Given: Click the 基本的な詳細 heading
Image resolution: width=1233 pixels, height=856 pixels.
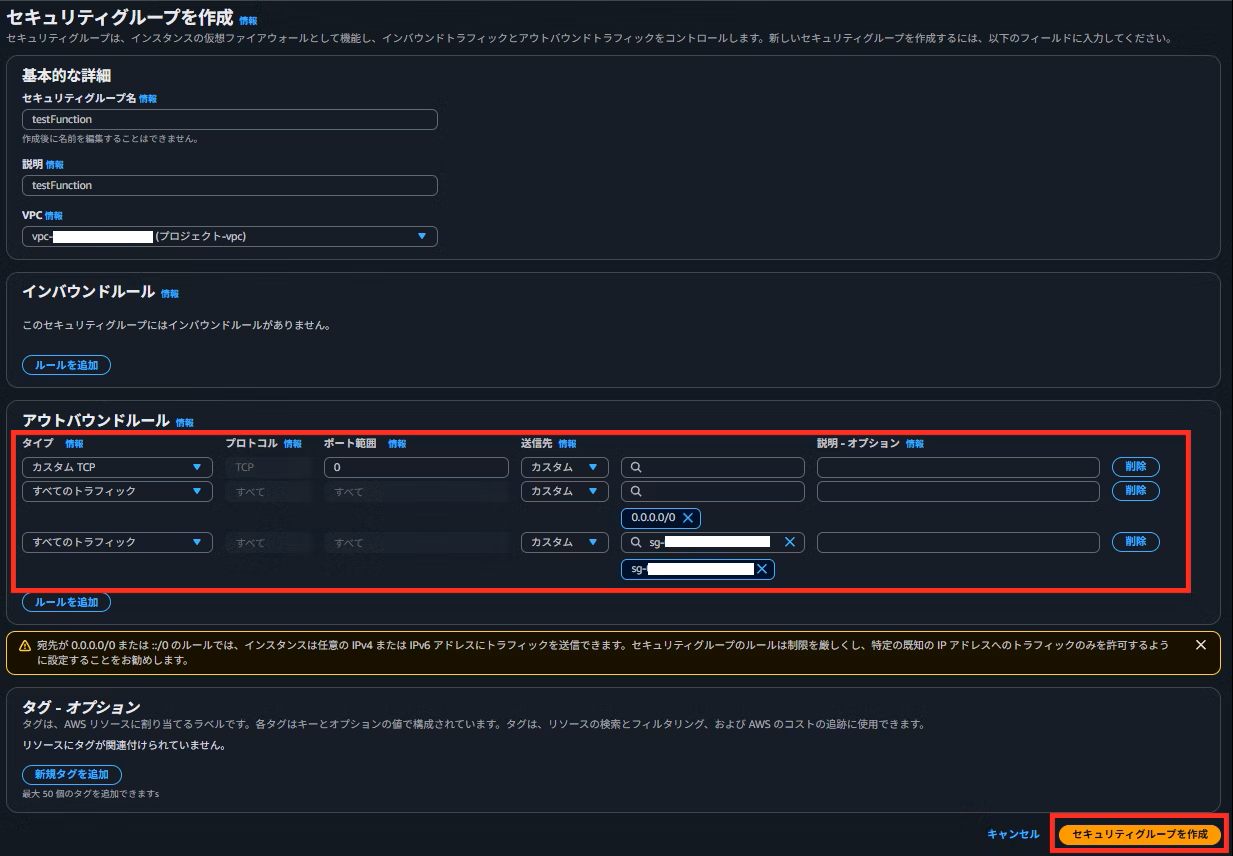Looking at the screenshot, I should click(x=66, y=75).
